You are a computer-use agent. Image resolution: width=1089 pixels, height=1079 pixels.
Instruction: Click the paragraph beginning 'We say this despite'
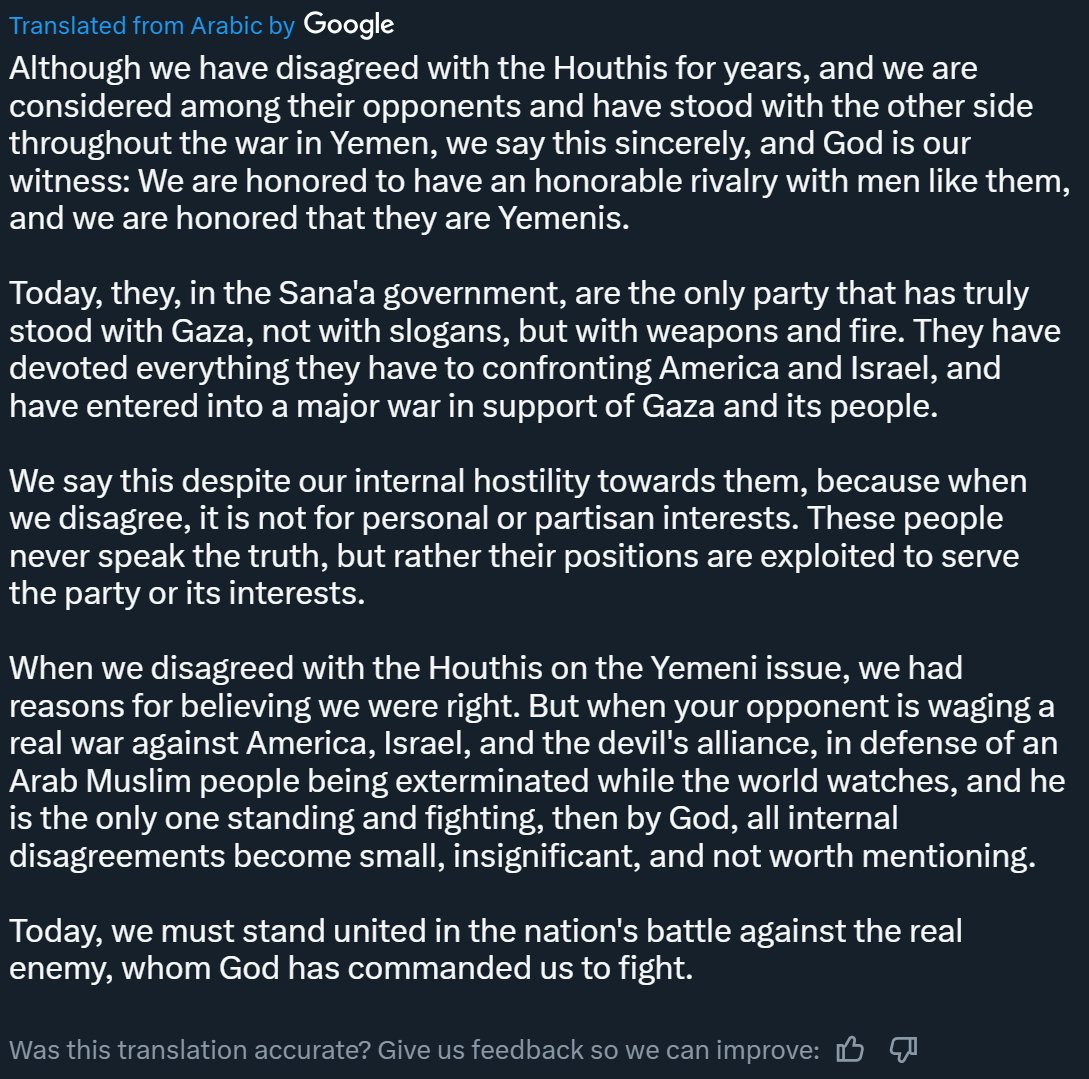pos(518,537)
